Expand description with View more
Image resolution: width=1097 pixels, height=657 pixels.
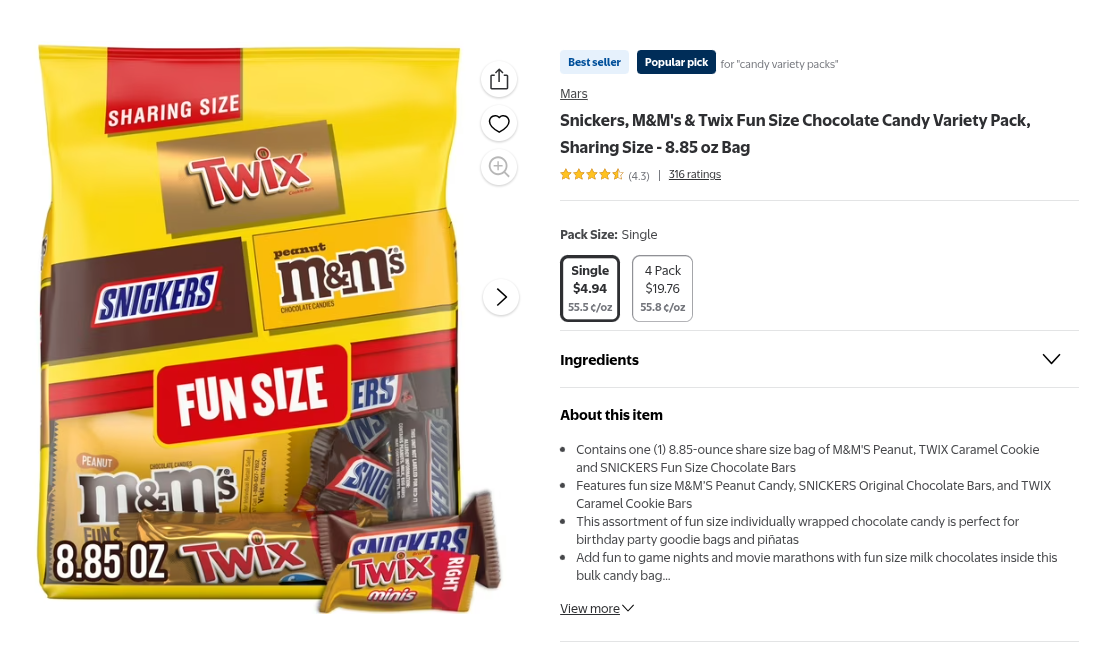click(x=590, y=608)
